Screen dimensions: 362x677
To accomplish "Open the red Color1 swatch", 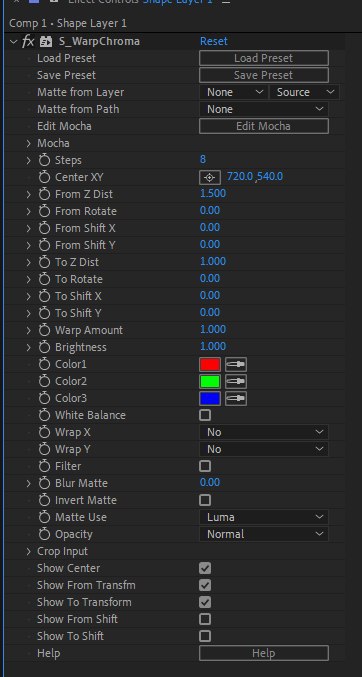I will tap(210, 364).
